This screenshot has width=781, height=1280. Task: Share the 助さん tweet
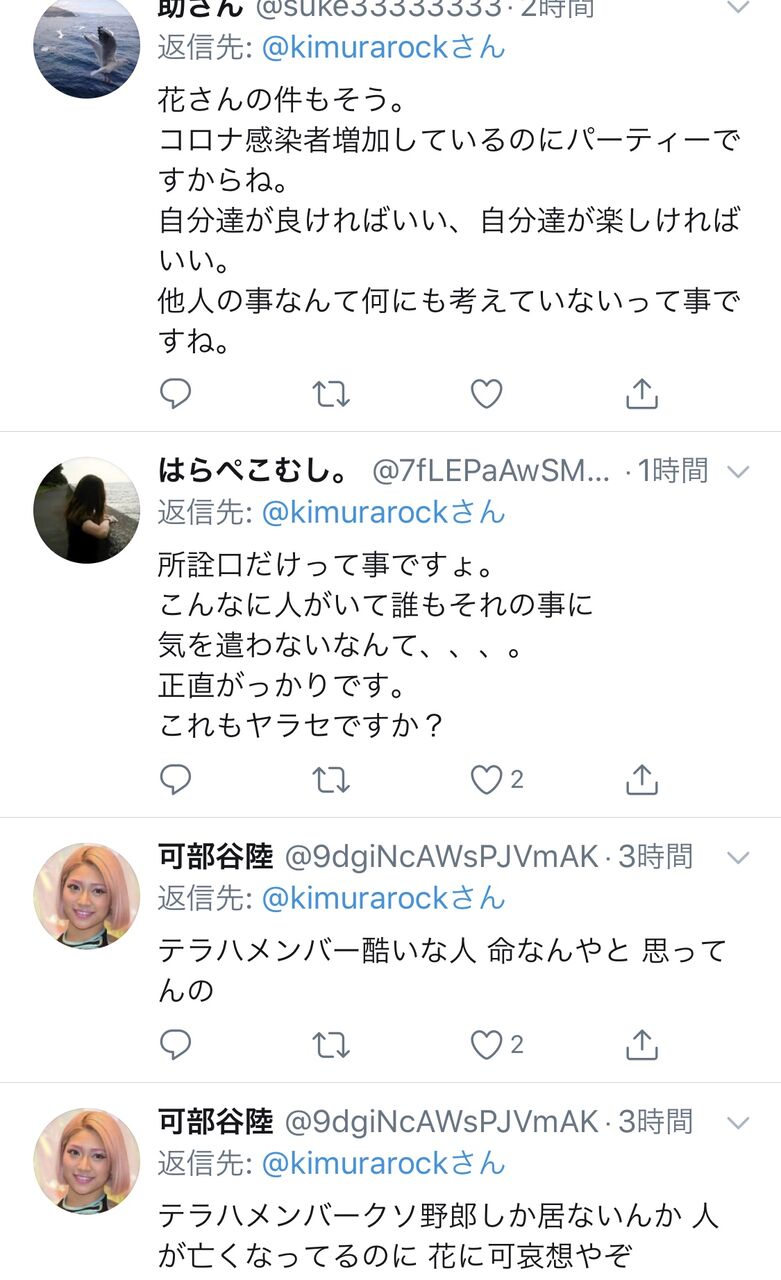[x=642, y=394]
